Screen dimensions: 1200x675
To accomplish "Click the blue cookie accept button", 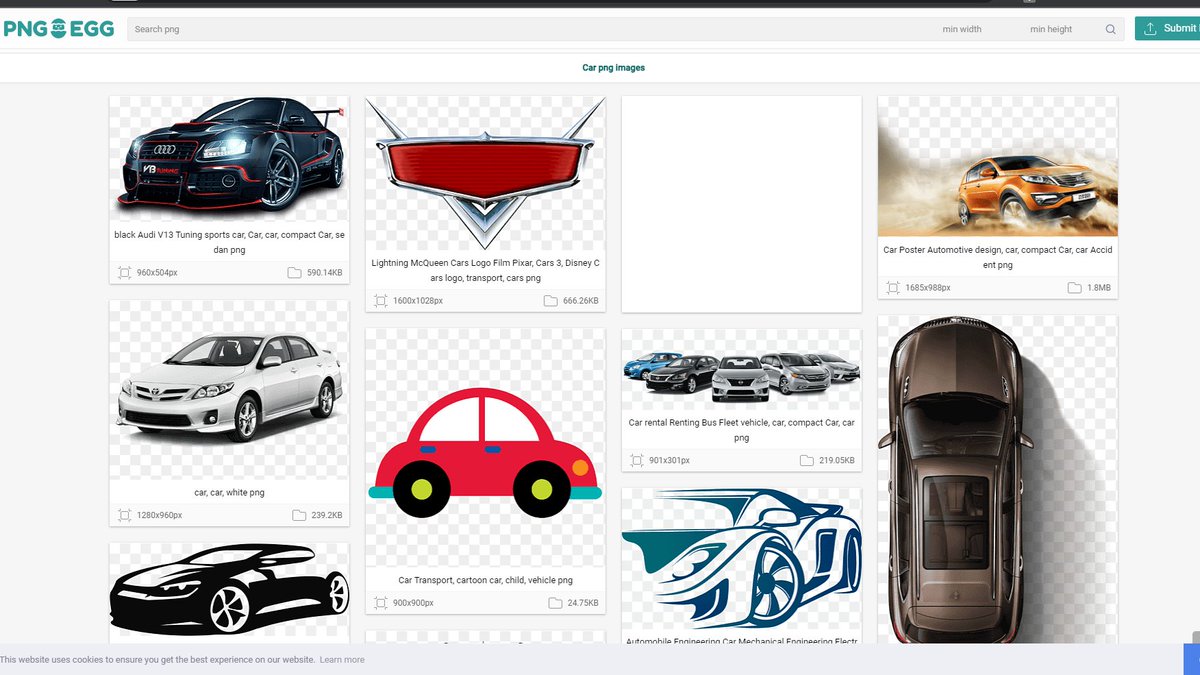I will 1192,659.
